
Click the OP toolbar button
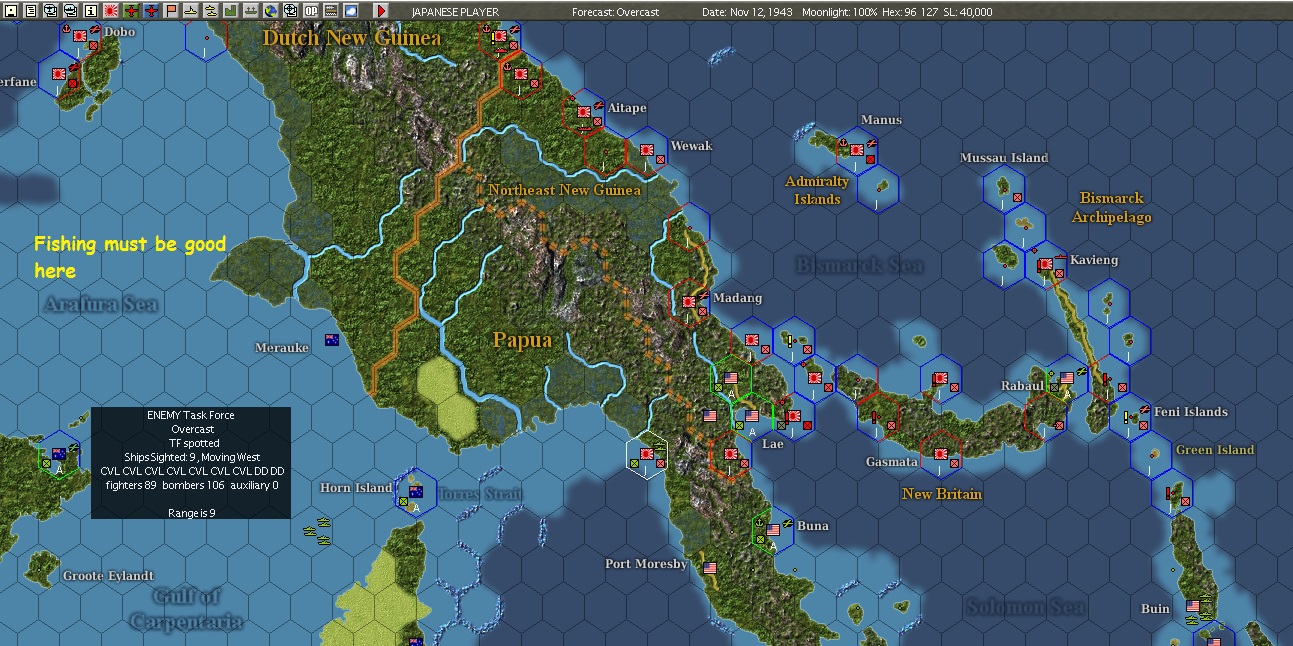311,11
